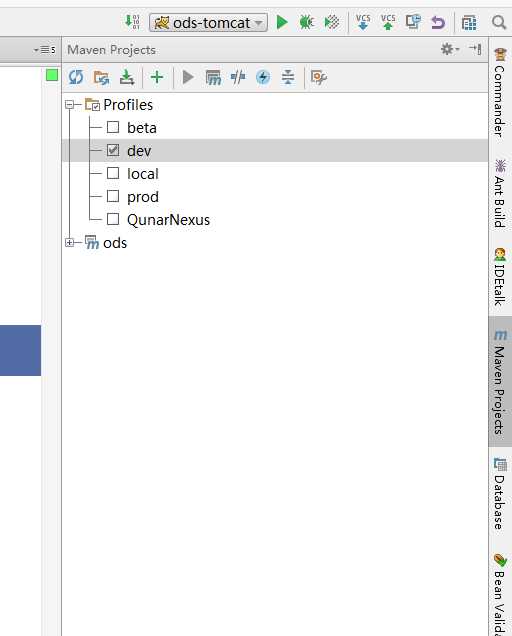
Task: Select the local profile label
Action: tap(142, 174)
